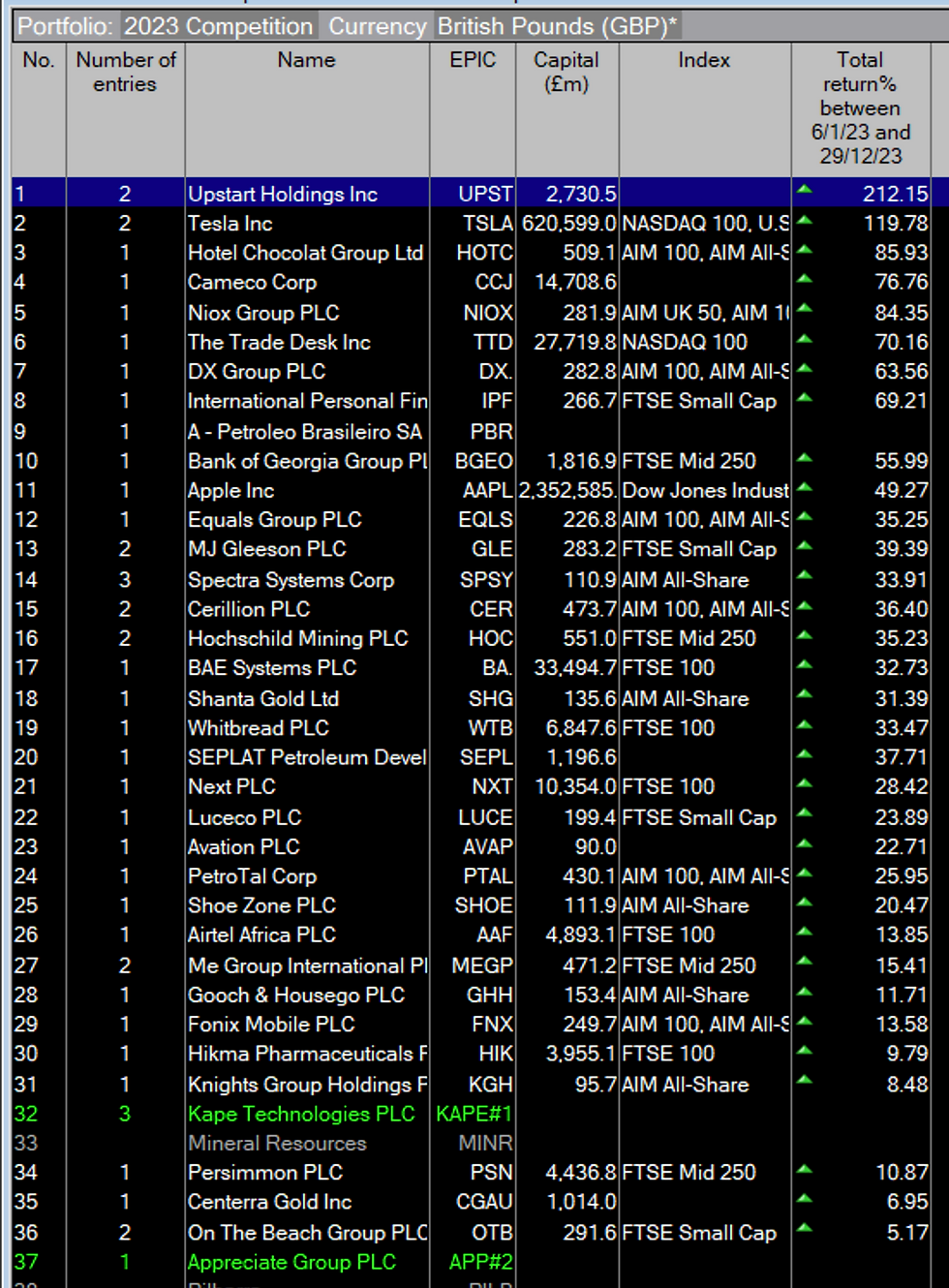Image resolution: width=949 pixels, height=1288 pixels.
Task: Click the IPF EPIC code
Action: click(x=497, y=400)
